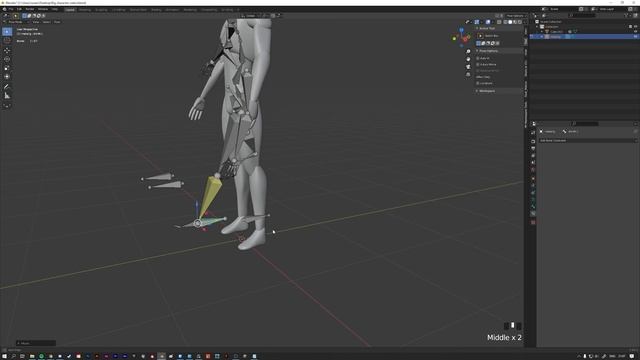The height and width of the screenshot is (360, 640).
Task: Toggle Collection eye icon in outliner
Action: coord(635,27)
